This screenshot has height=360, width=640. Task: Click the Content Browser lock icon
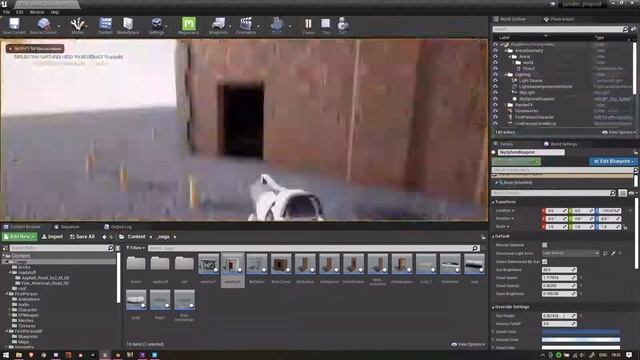point(483,237)
